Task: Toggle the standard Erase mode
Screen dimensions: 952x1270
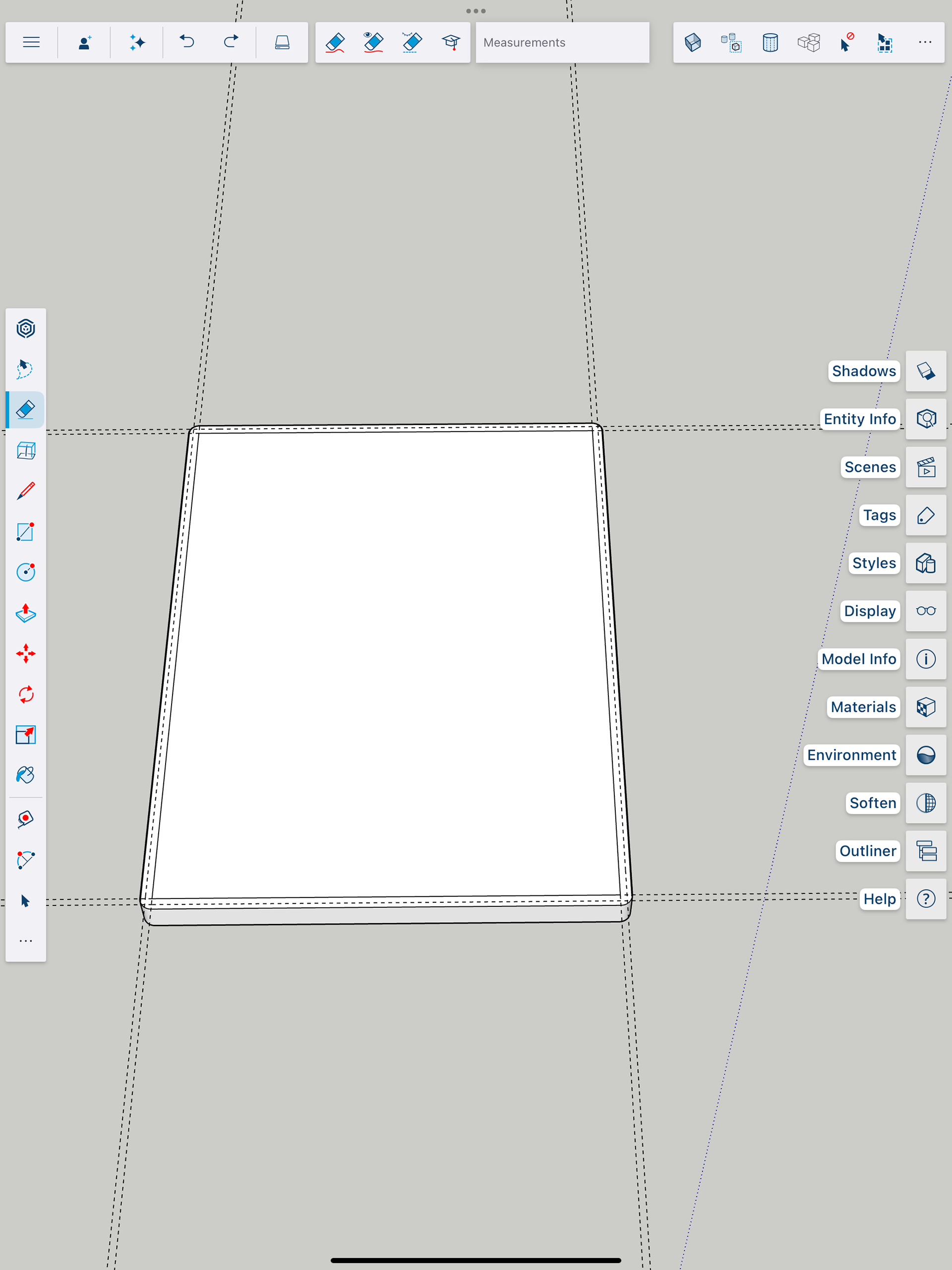Action: (x=335, y=43)
